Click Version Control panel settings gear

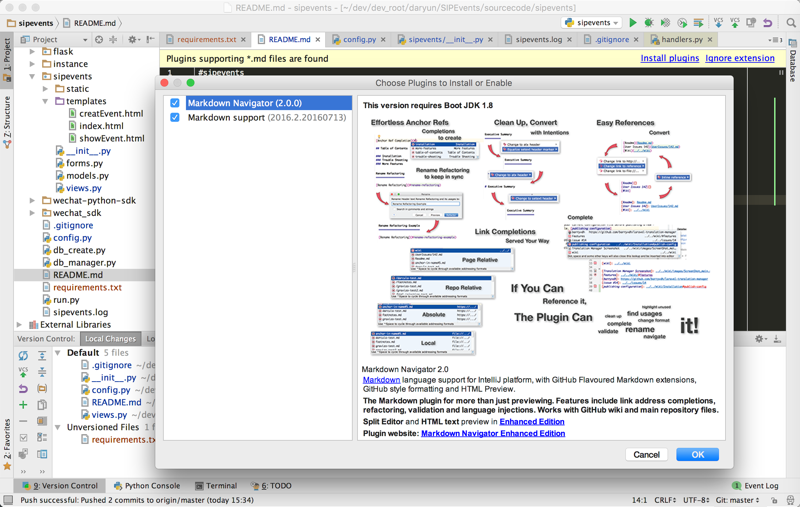coord(759,339)
